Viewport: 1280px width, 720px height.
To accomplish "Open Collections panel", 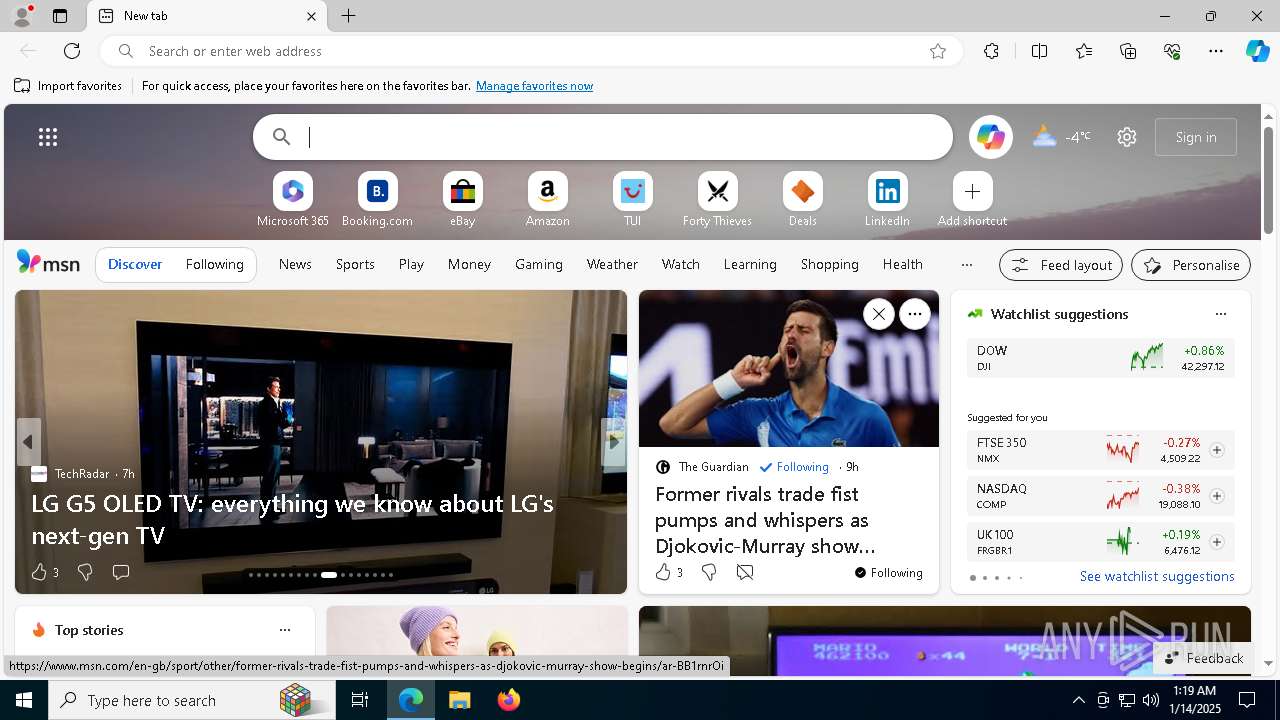I will 1128,51.
